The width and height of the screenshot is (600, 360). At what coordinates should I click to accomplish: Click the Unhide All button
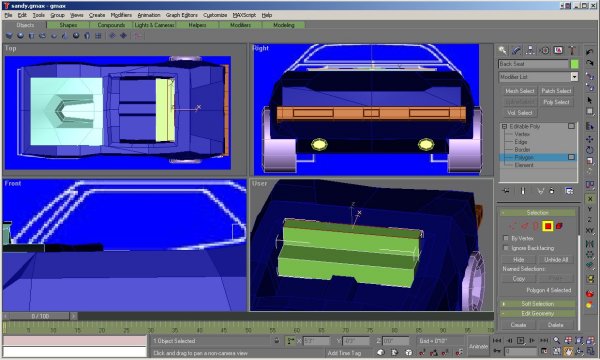(x=556, y=259)
